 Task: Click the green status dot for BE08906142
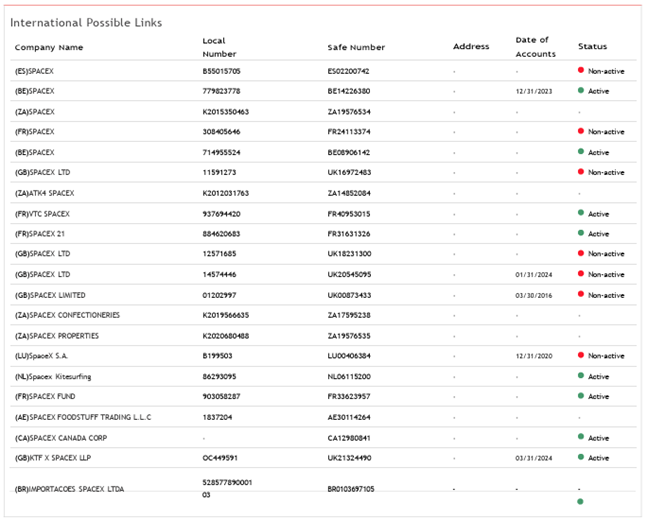pyautogui.click(x=581, y=152)
